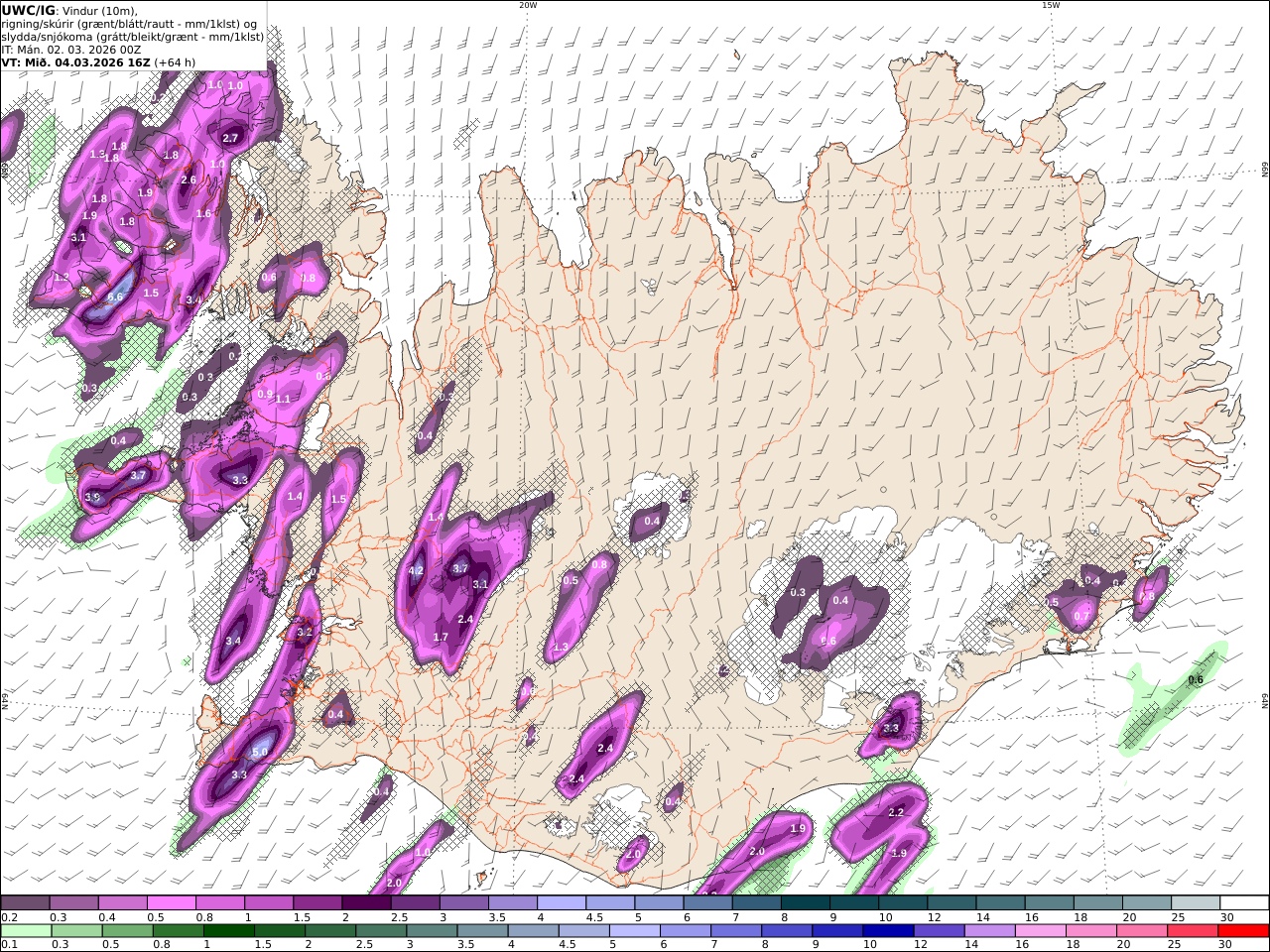The image size is (1270, 952).
Task: Pick the bright red 30 swatch in the rain legend
Action: [x=1243, y=931]
